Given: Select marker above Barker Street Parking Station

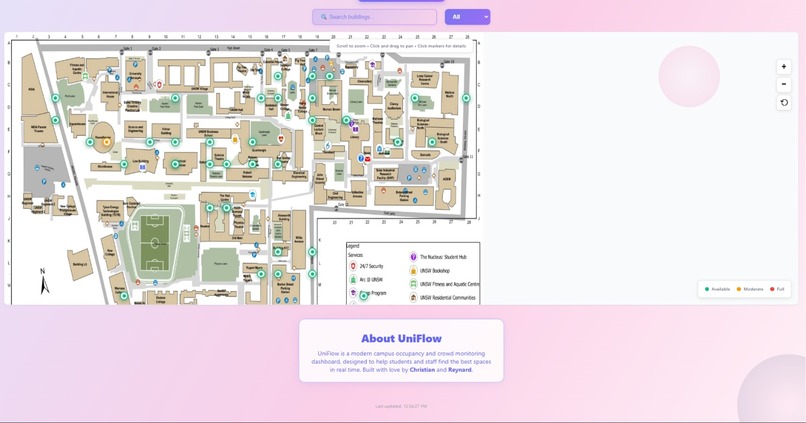Looking at the screenshot, I should (x=278, y=274).
